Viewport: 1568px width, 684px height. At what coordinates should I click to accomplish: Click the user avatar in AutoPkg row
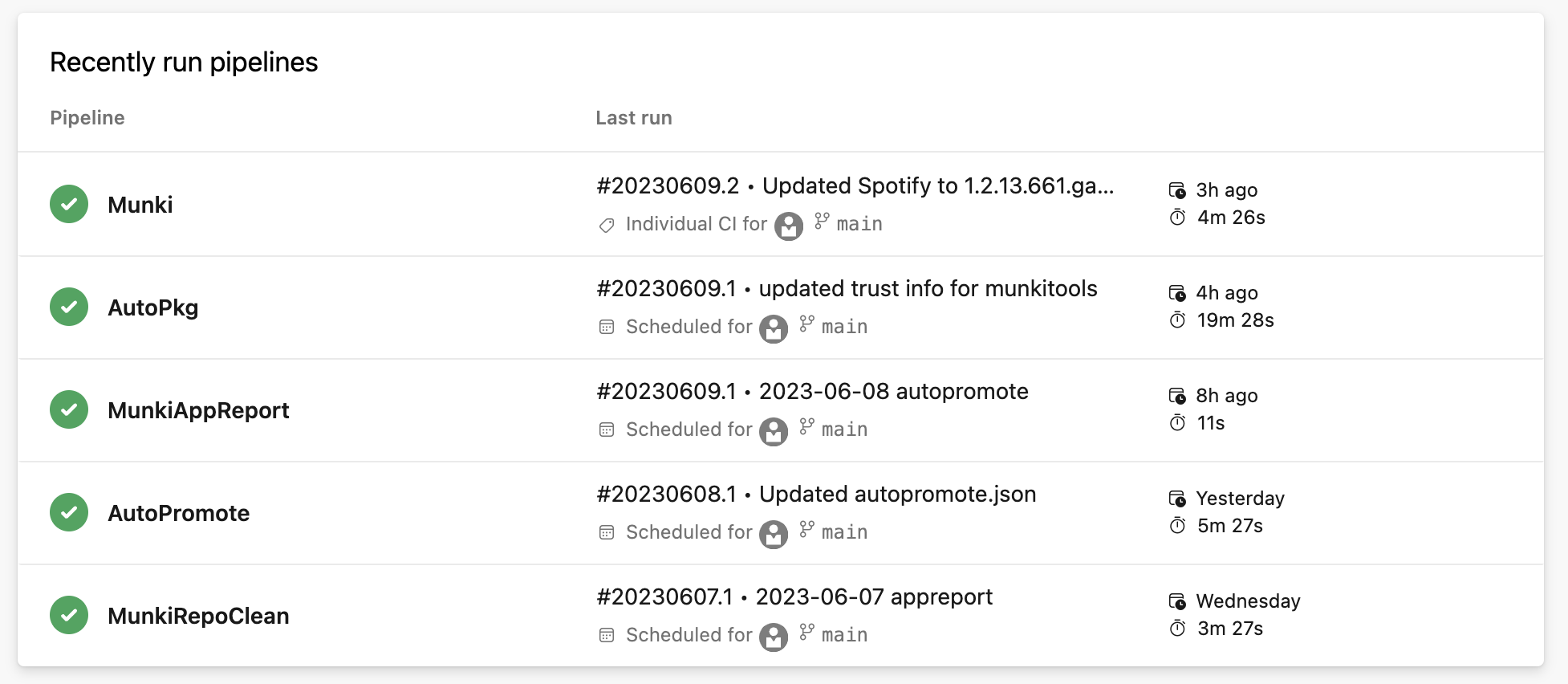(774, 328)
